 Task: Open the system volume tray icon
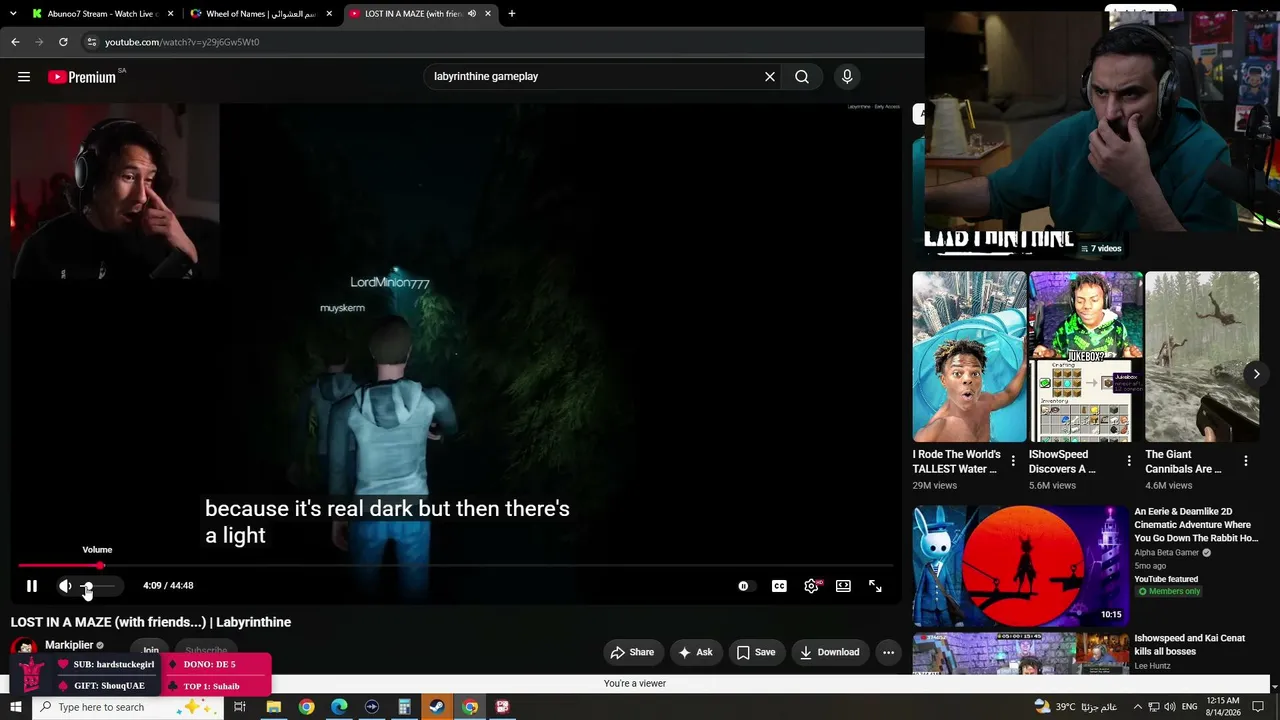pyautogui.click(x=1170, y=707)
